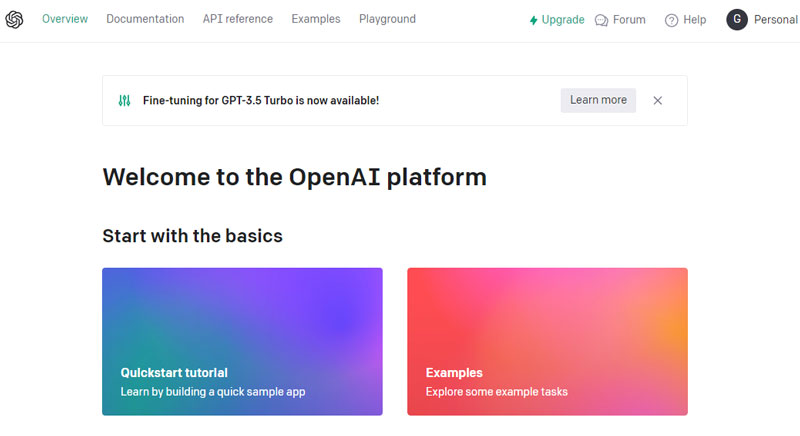
Task: Open the Overview tab
Action: tap(65, 19)
